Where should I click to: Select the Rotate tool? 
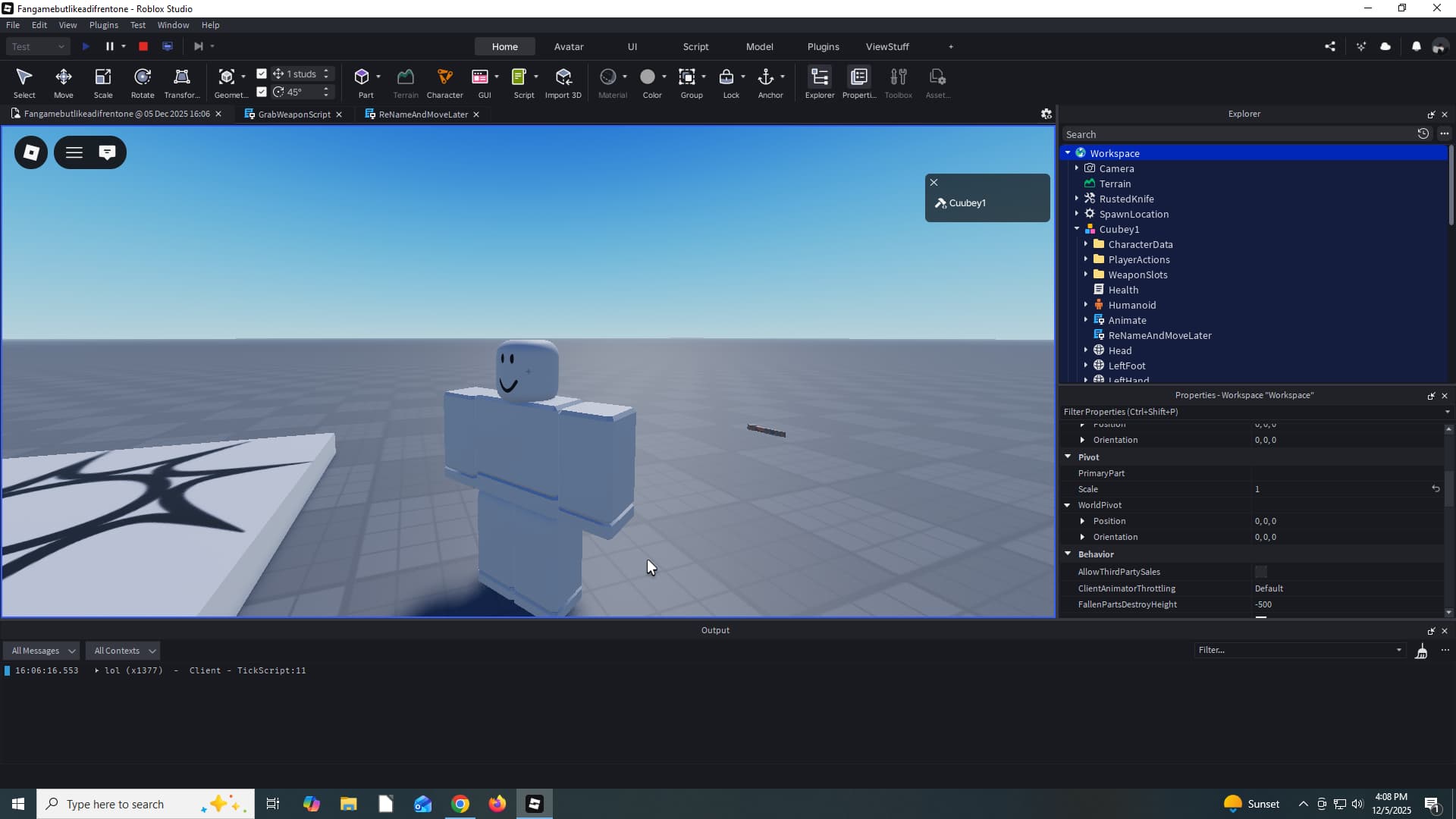coord(142,82)
